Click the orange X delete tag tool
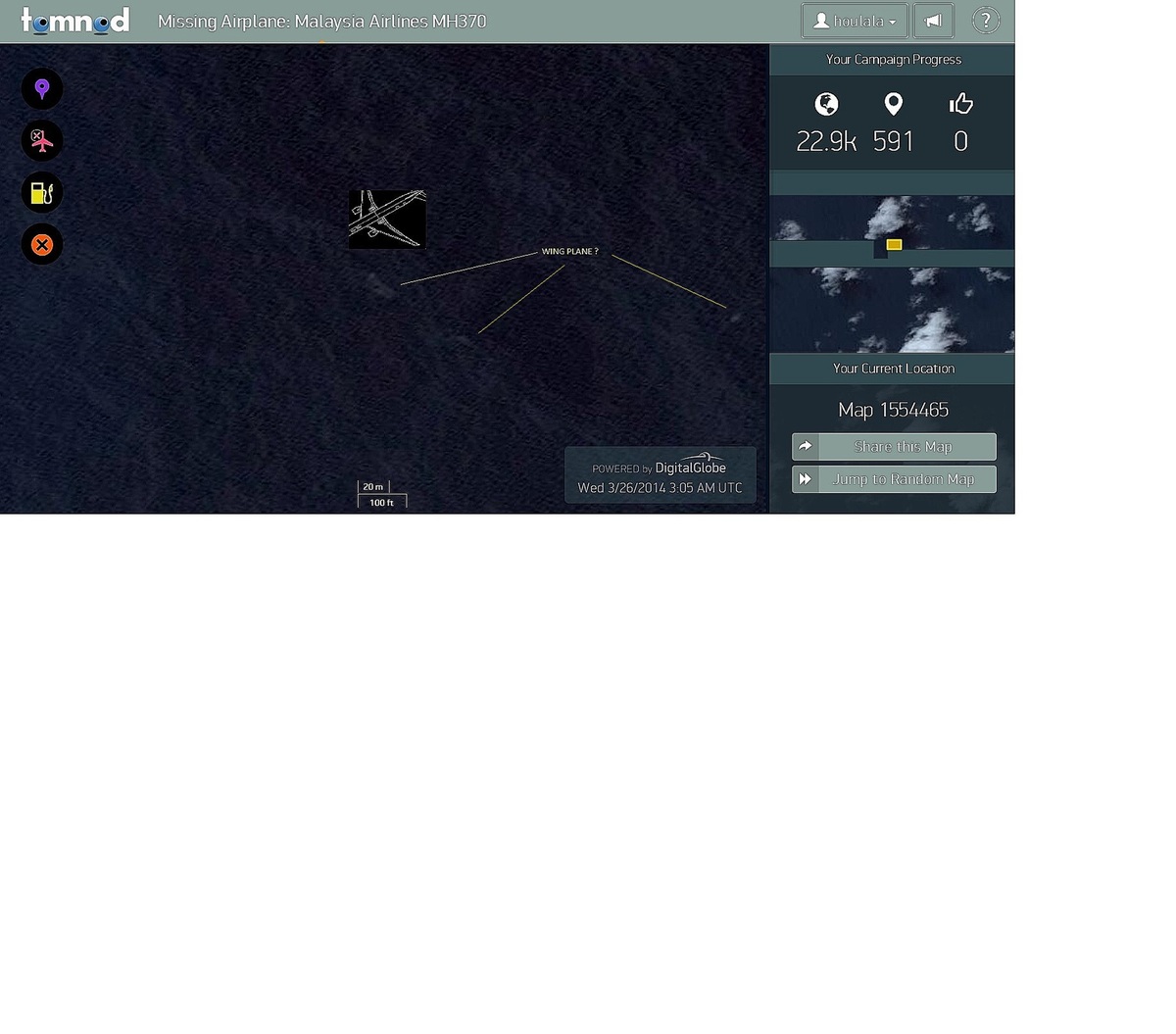This screenshot has width=1176, height=1034. point(42,244)
